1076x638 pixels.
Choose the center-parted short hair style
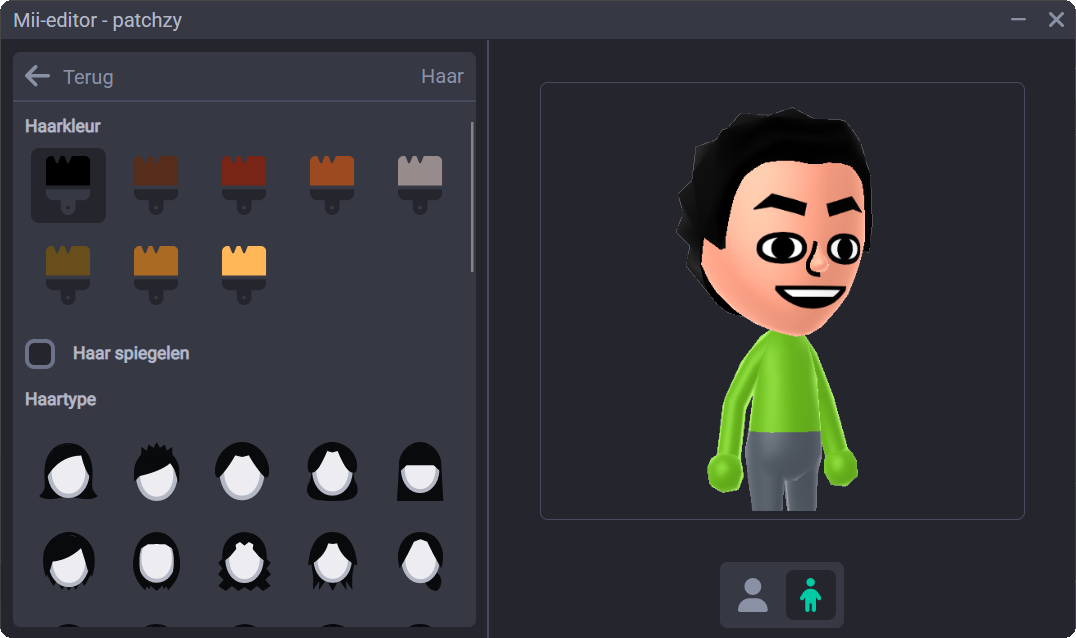[x=244, y=471]
